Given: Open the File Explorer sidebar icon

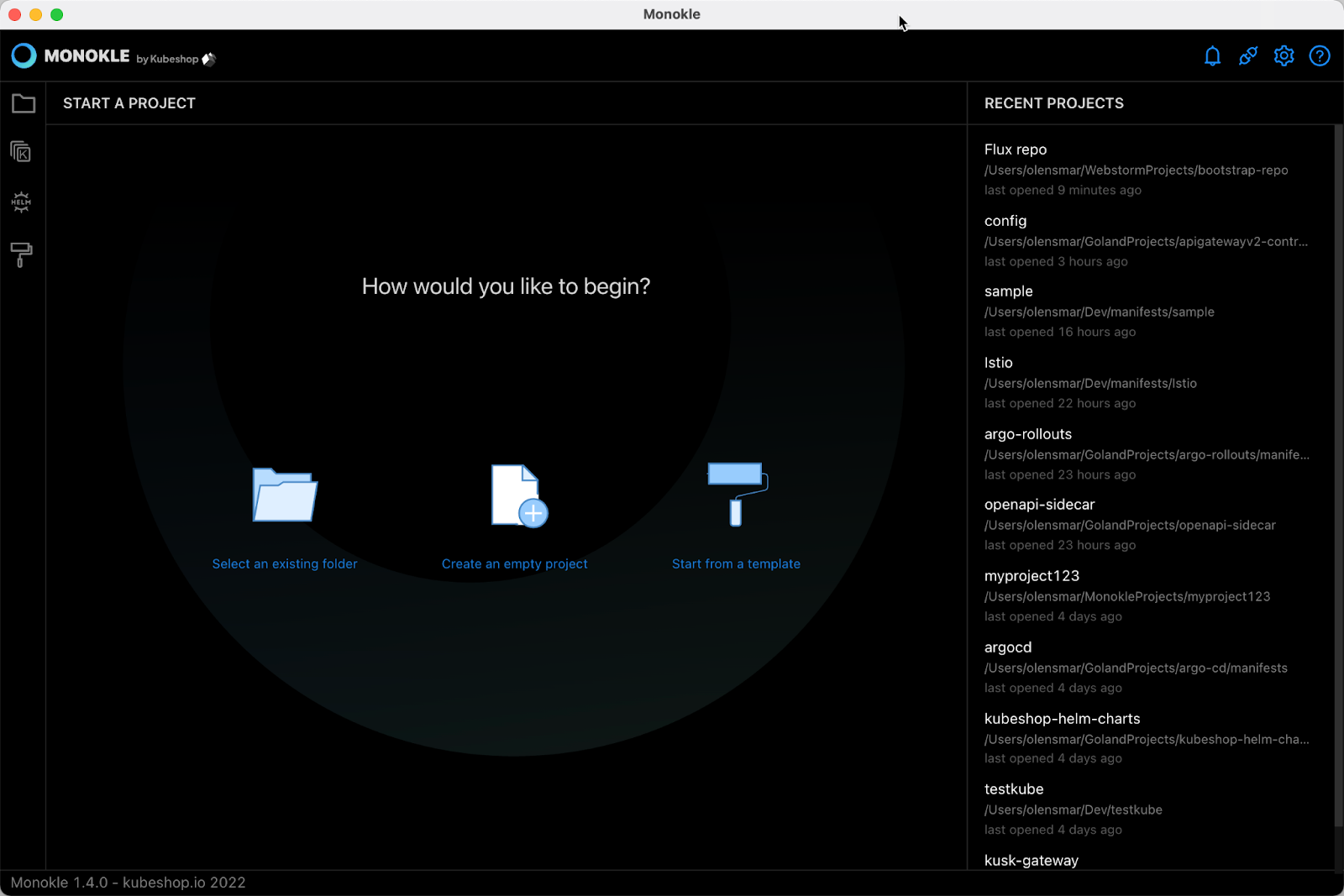Looking at the screenshot, I should pos(24,103).
